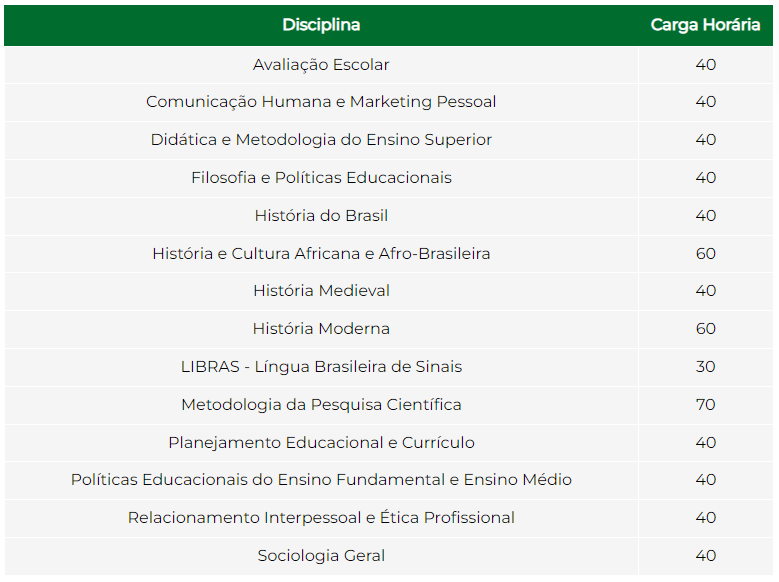Click the 30 hours value for LIBRAS
The width and height of the screenshot is (779, 582).
(705, 367)
